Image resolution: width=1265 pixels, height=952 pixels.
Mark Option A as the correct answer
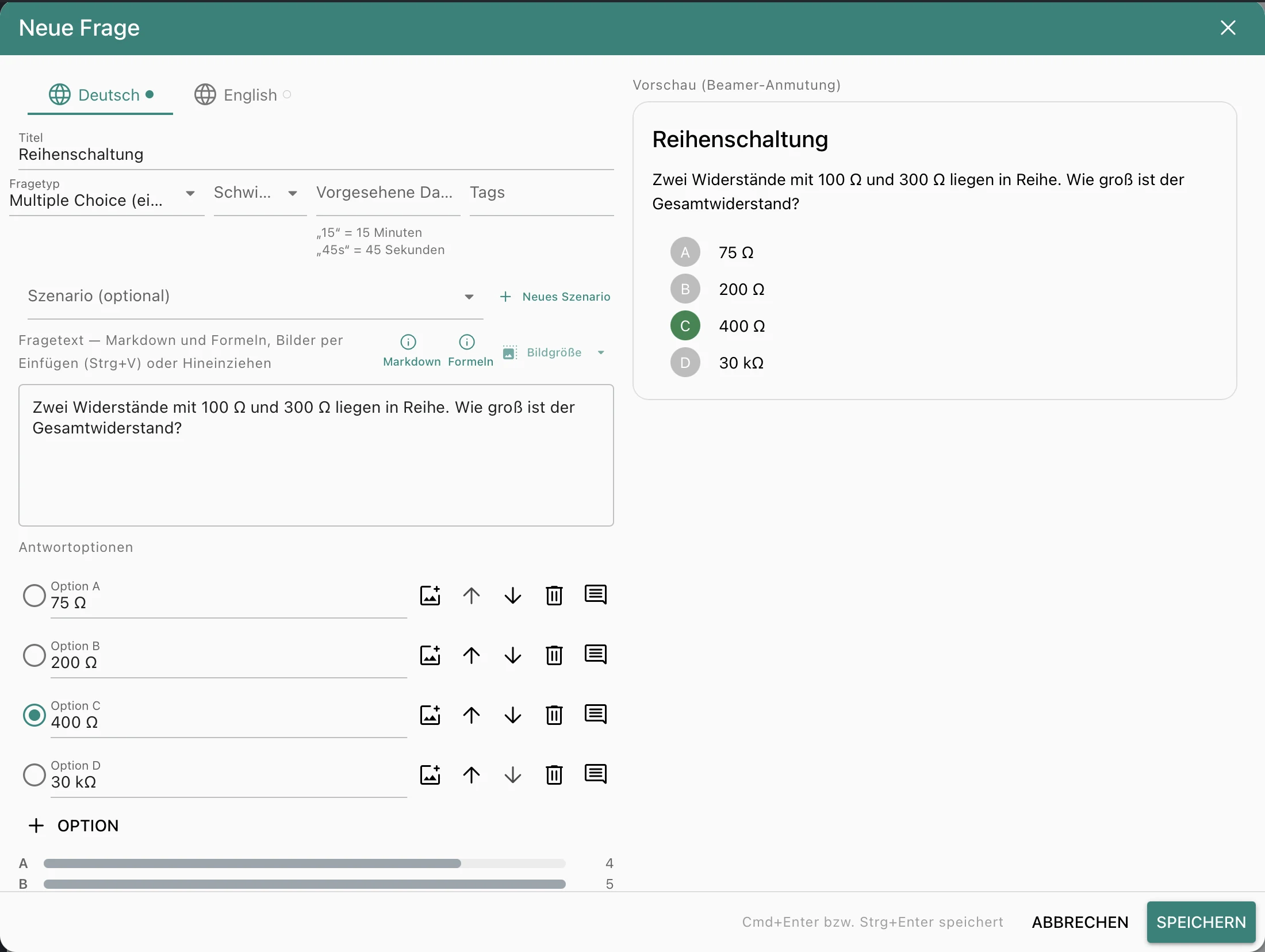tap(34, 596)
